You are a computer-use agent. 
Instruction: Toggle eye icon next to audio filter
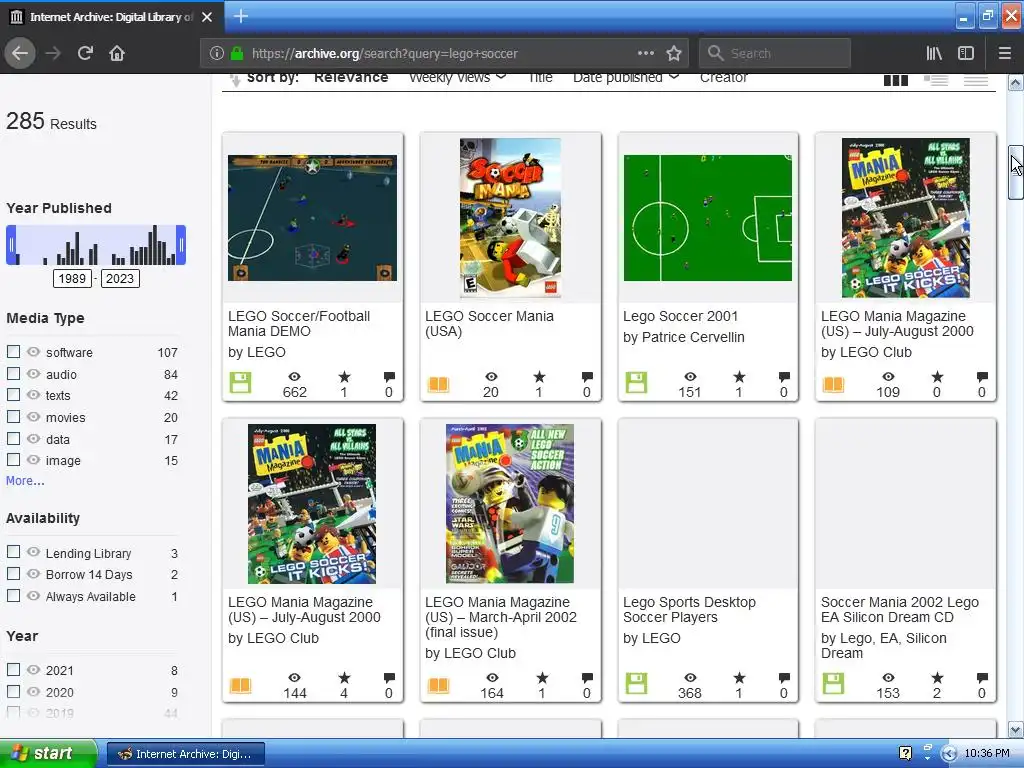tap(33, 374)
